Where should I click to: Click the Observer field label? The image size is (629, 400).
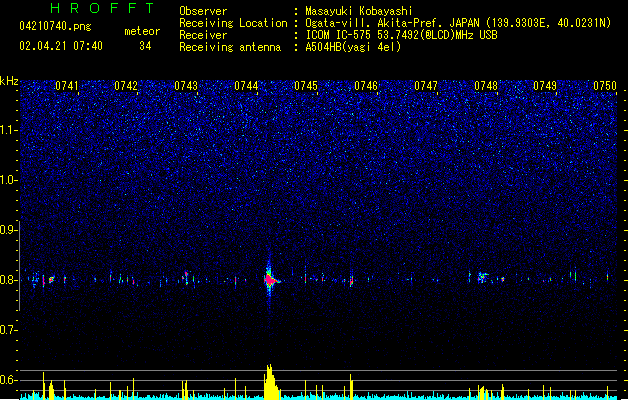pyautogui.click(x=203, y=11)
